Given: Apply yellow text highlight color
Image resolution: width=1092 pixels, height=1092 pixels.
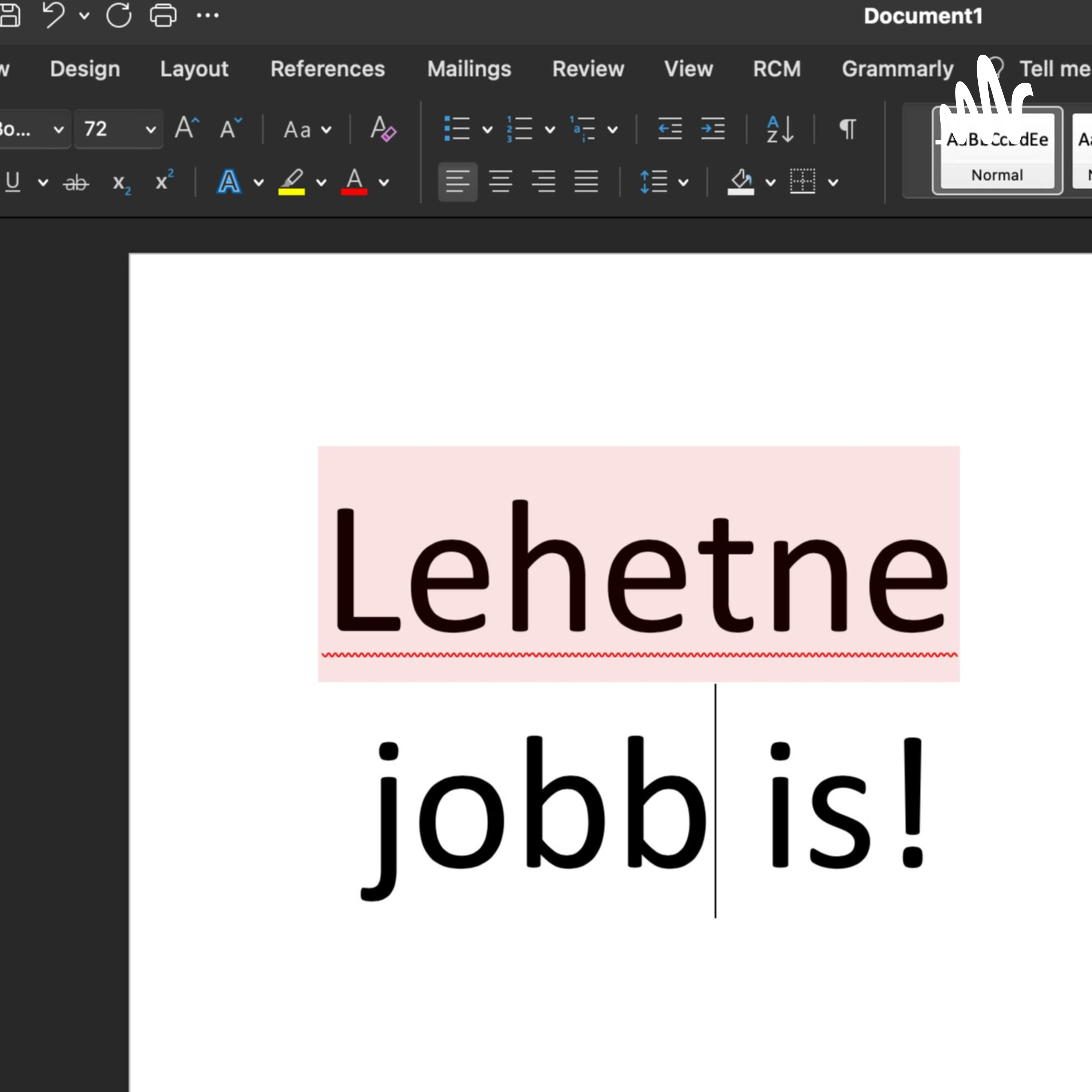Looking at the screenshot, I should coord(293,181).
